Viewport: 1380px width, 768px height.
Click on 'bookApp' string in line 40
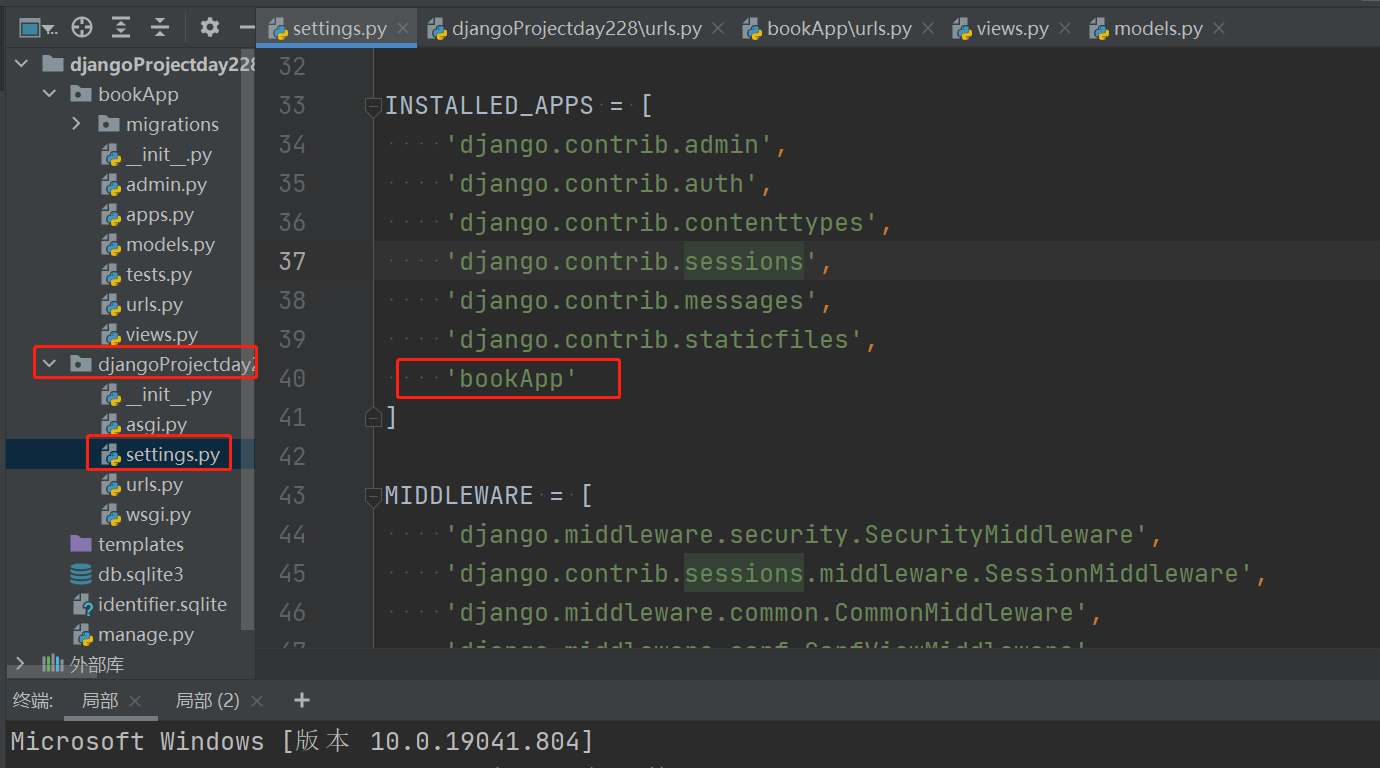[x=511, y=378]
